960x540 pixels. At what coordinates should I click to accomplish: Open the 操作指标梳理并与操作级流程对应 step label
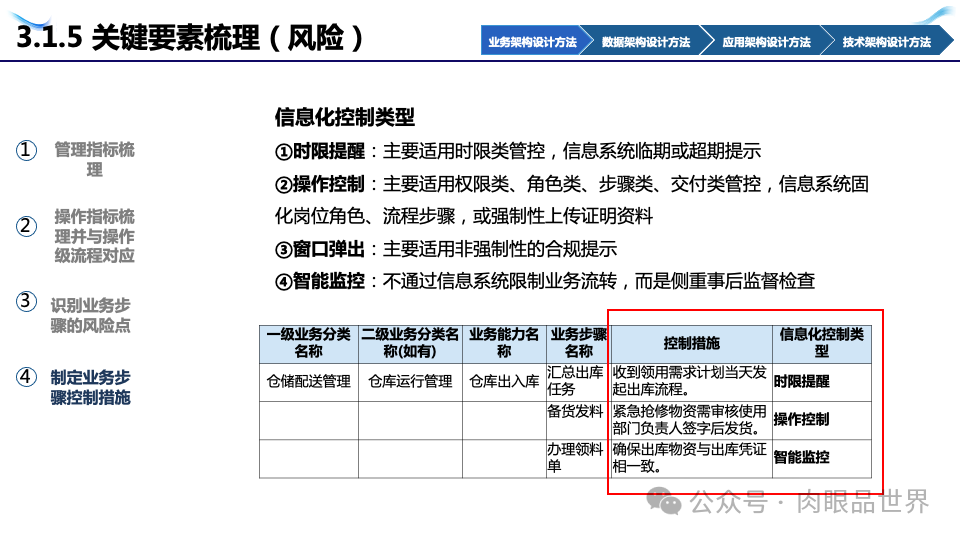point(94,236)
